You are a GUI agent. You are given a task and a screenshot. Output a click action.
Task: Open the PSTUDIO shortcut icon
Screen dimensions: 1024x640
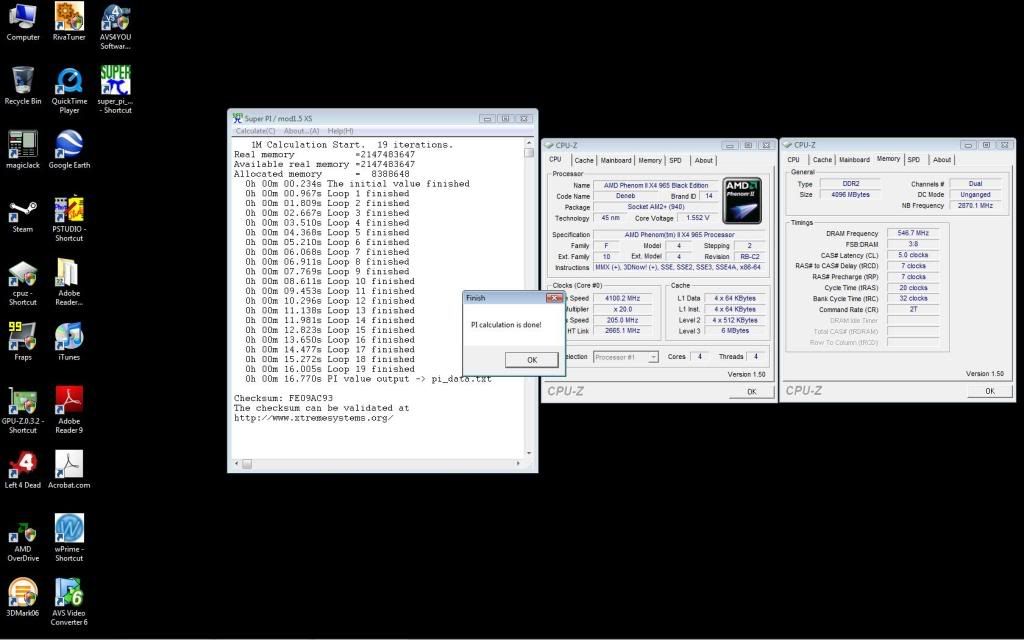click(x=69, y=219)
